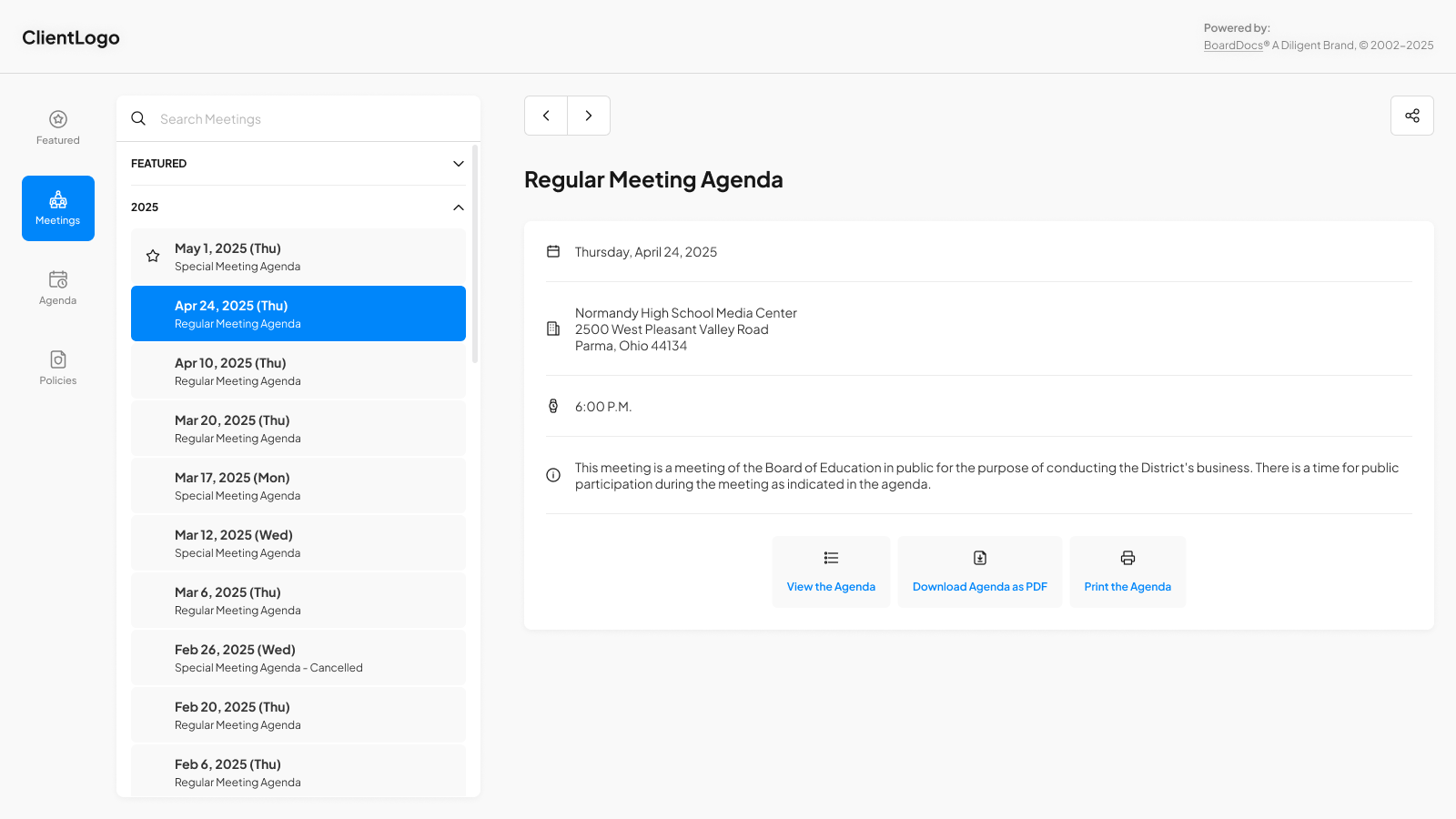This screenshot has width=1456, height=819.
Task: Print the Agenda
Action: click(1127, 571)
